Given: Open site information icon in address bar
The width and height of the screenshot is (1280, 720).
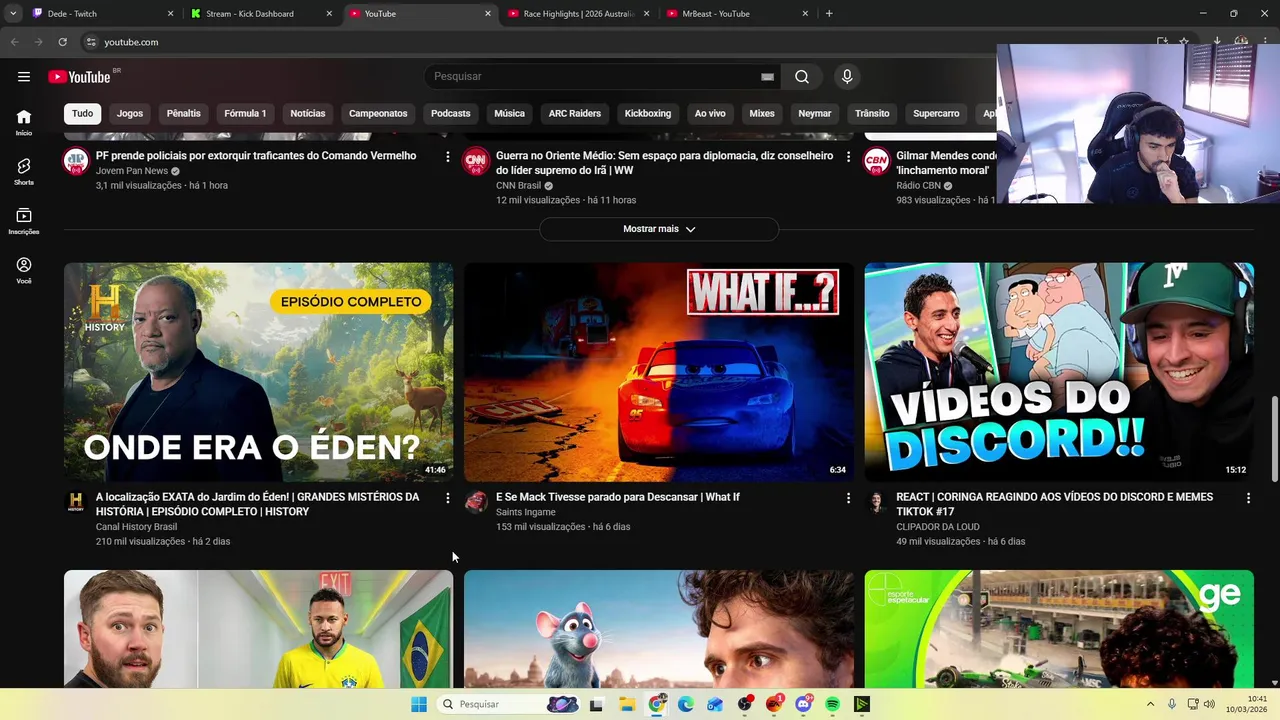Looking at the screenshot, I should pyautogui.click(x=90, y=42).
